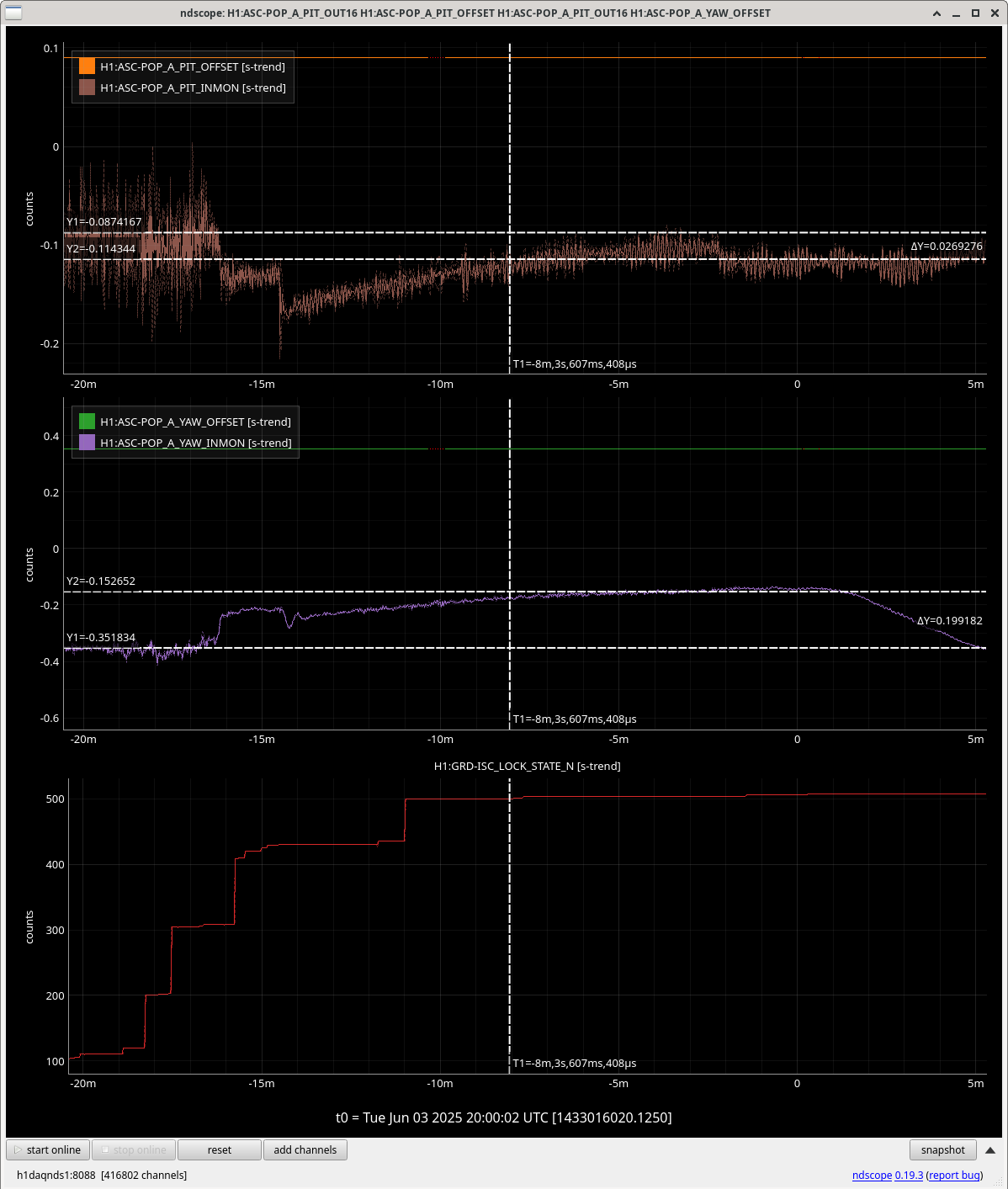Click the T1 time label in the lock state plot

click(x=575, y=1064)
